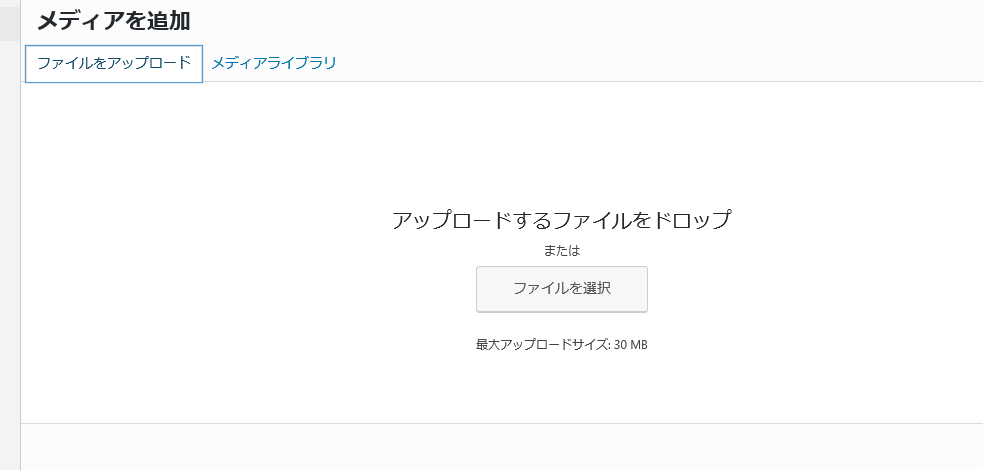This screenshot has width=983, height=470.
Task: Click the blank area above the drop heading
Action: point(562,144)
